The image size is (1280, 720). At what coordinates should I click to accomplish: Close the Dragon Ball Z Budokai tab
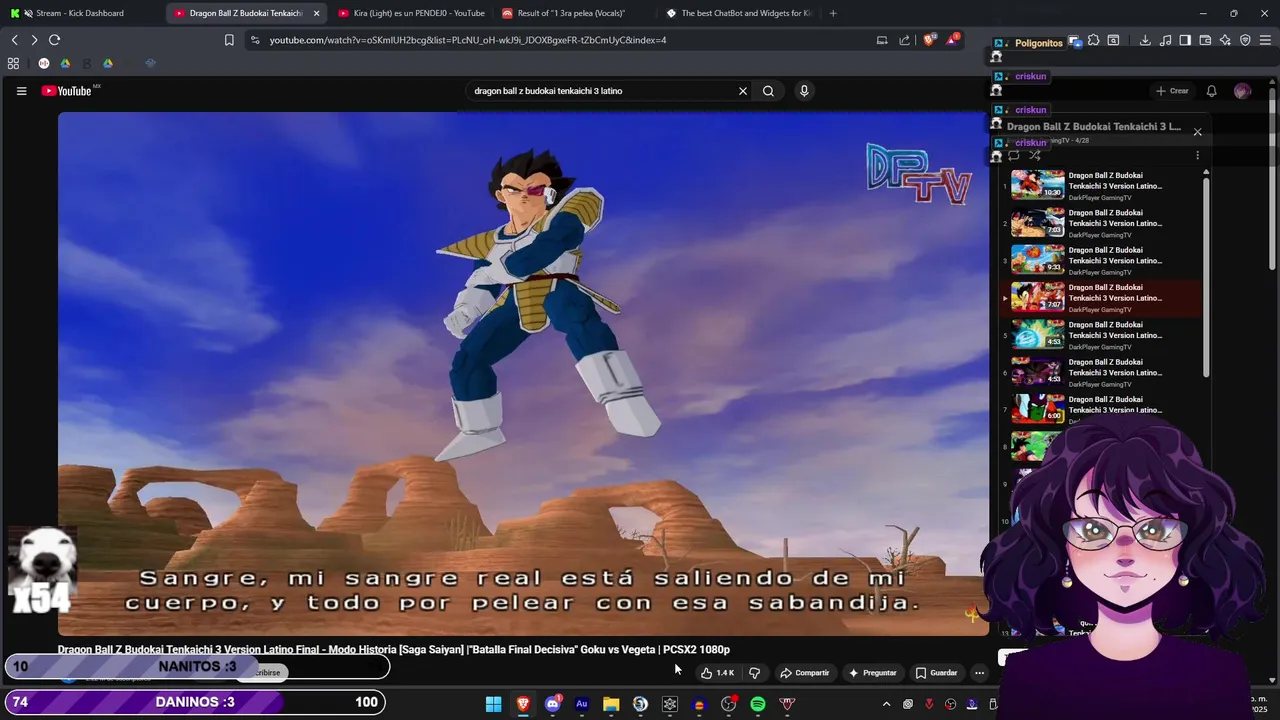tap(316, 13)
